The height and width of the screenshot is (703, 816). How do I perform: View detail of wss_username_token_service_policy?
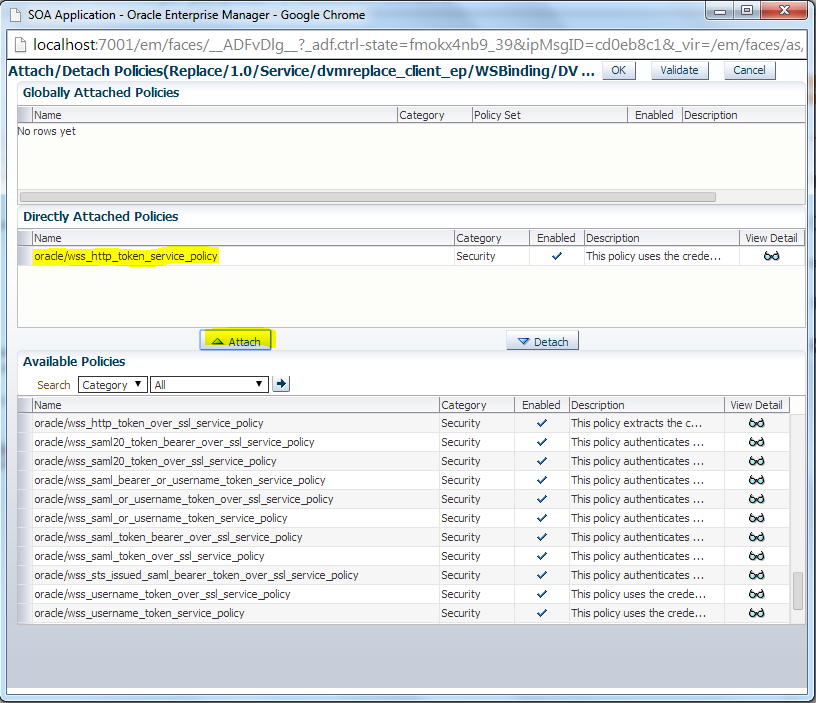click(756, 613)
